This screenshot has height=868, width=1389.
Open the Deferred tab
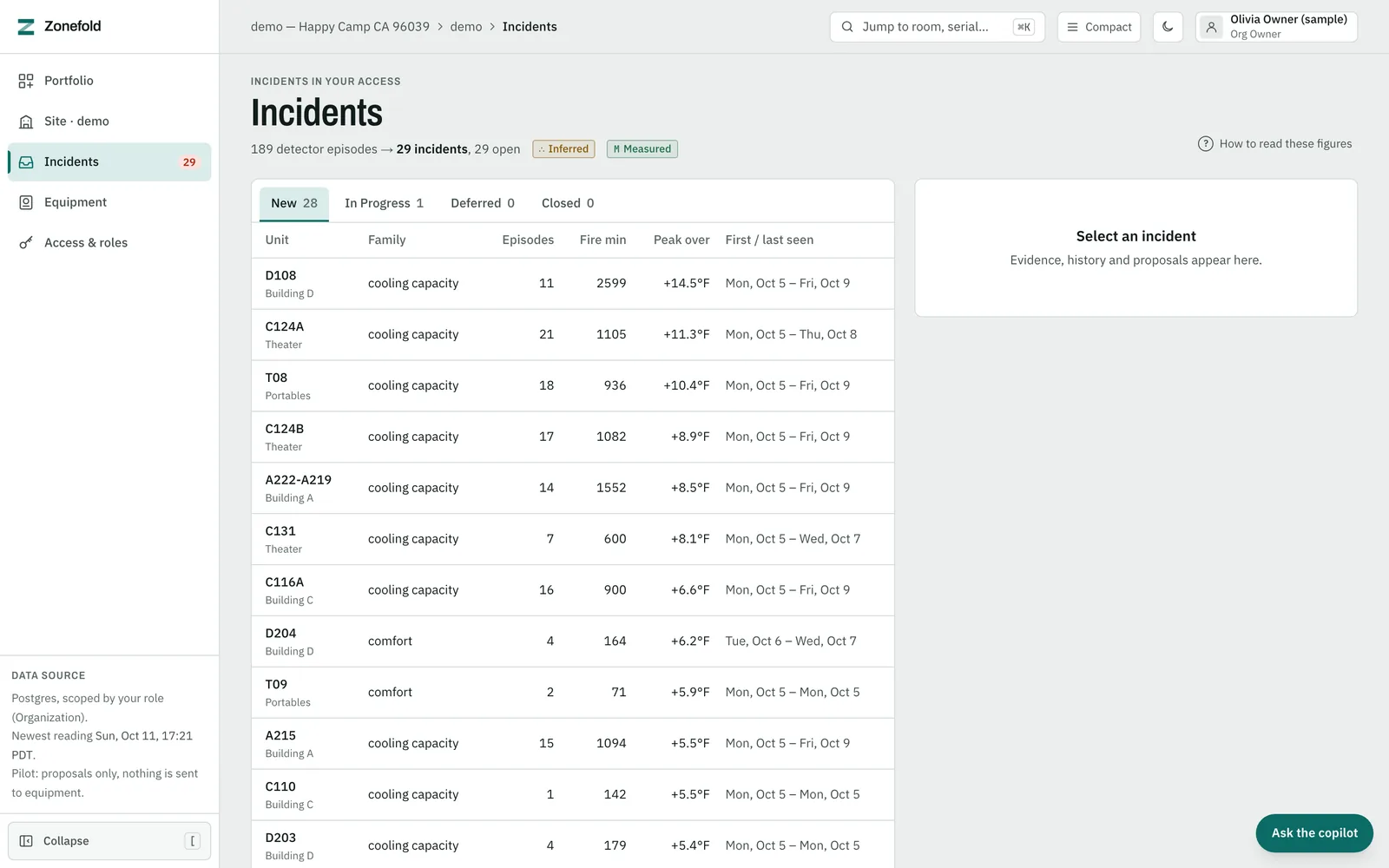483,203
